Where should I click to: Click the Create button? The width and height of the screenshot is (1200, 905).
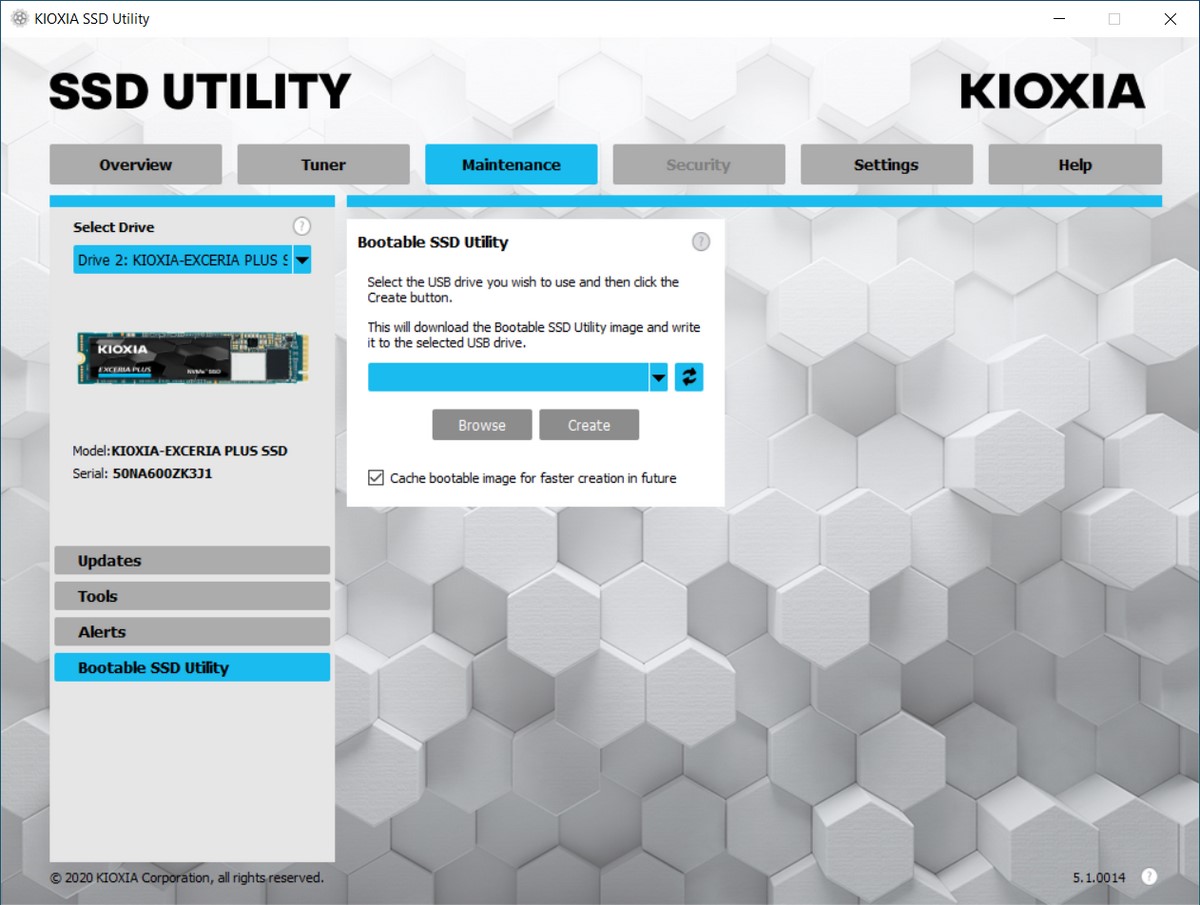pos(589,425)
